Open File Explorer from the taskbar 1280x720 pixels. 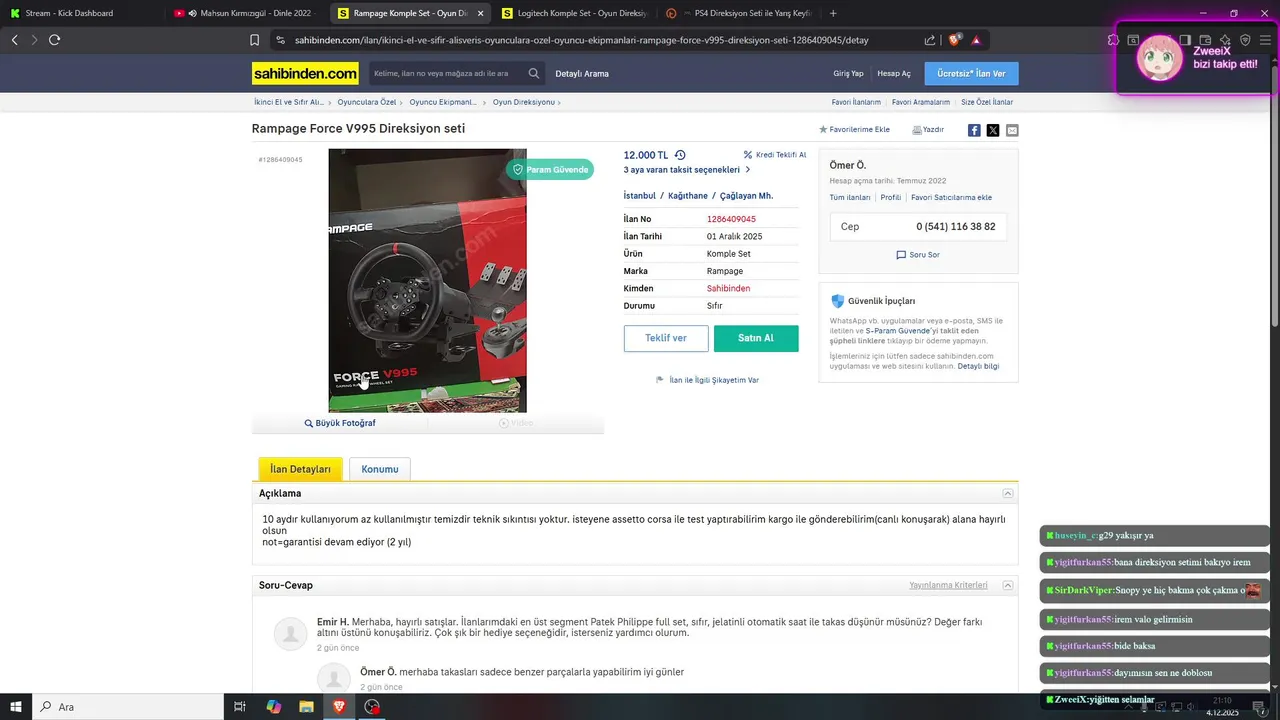point(306,707)
